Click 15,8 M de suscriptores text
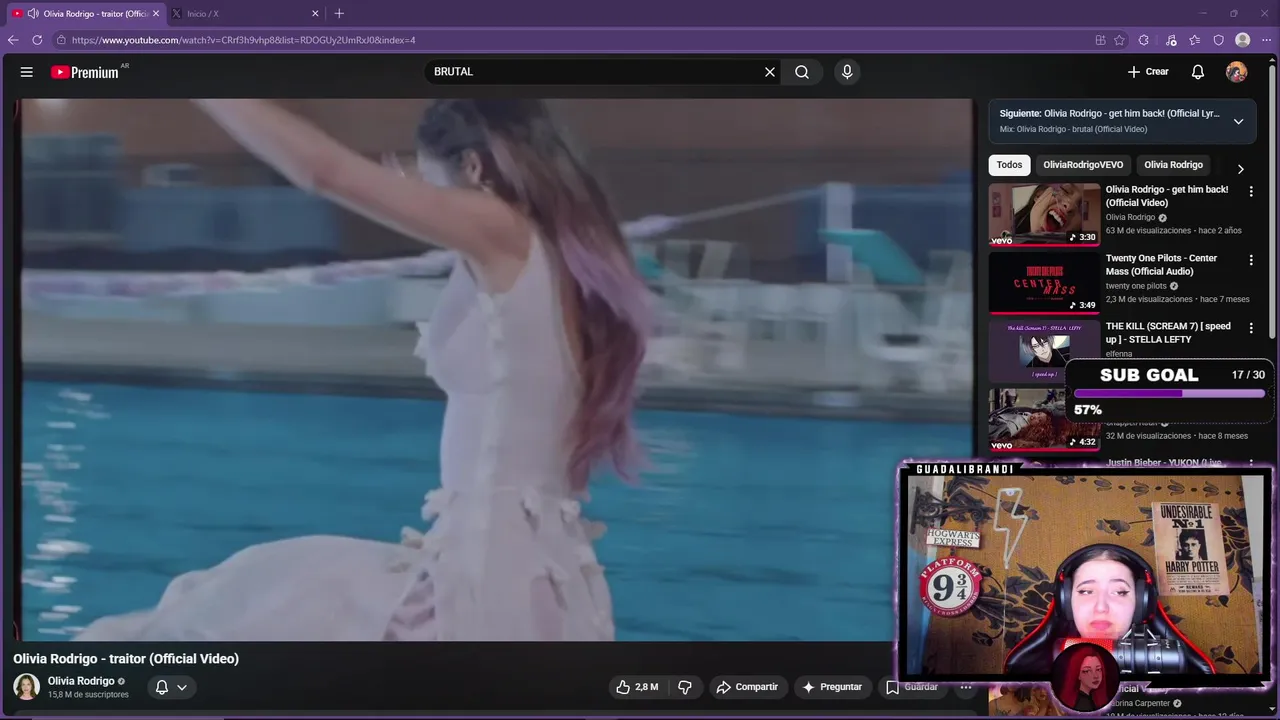Screen dimensions: 1280x720 pos(88,695)
